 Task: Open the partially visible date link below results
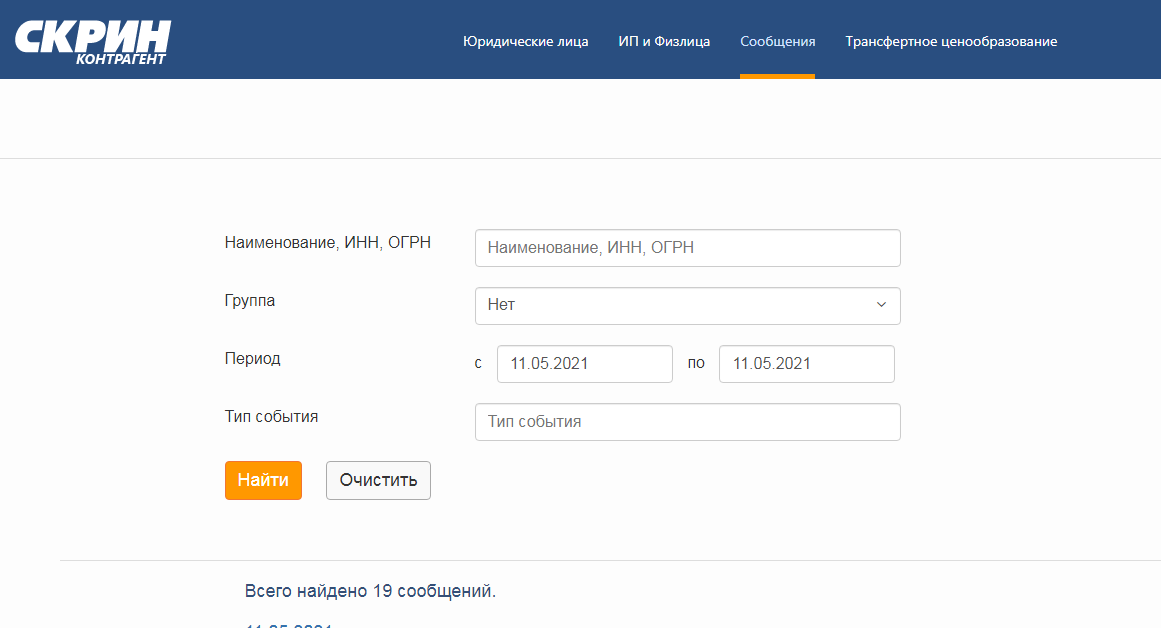tap(288, 624)
